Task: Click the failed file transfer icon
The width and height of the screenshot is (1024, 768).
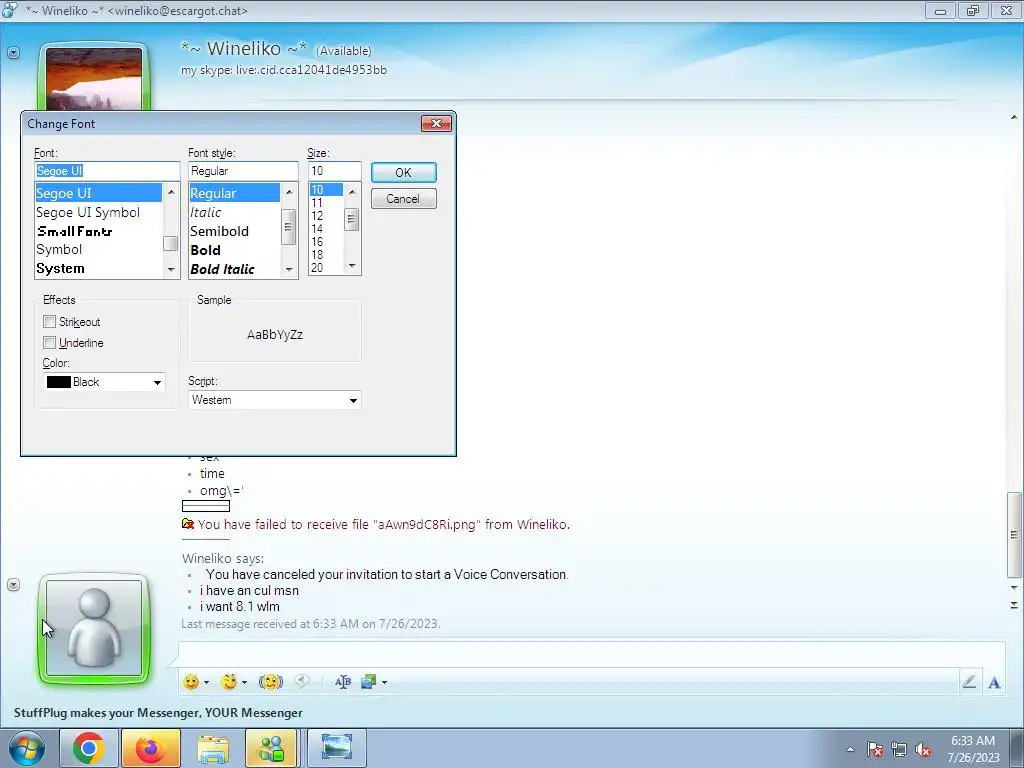Action: [187, 524]
